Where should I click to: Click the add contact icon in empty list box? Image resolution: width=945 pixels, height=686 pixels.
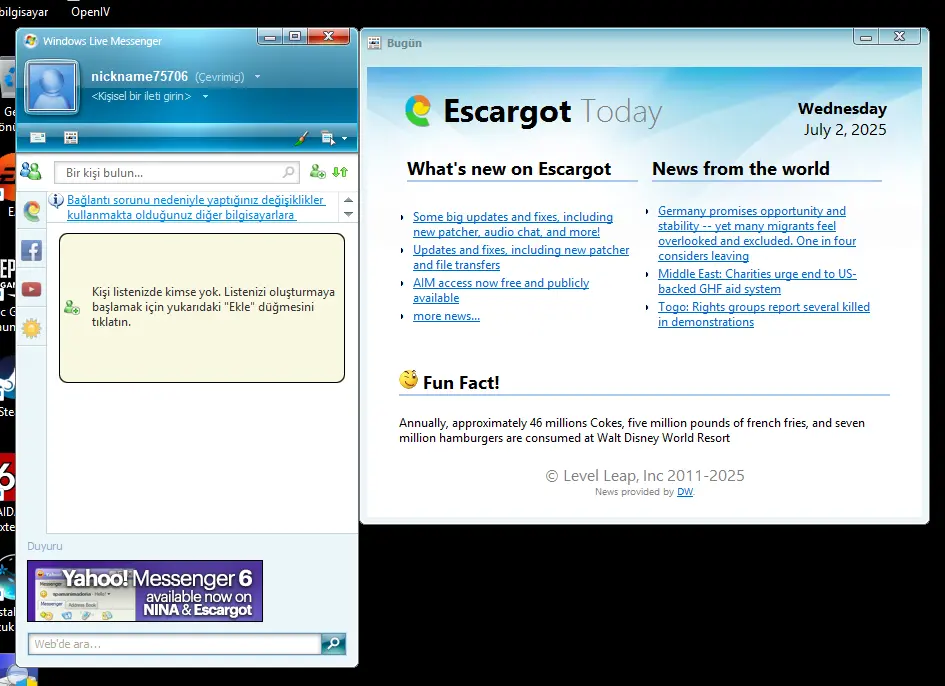click(72, 307)
